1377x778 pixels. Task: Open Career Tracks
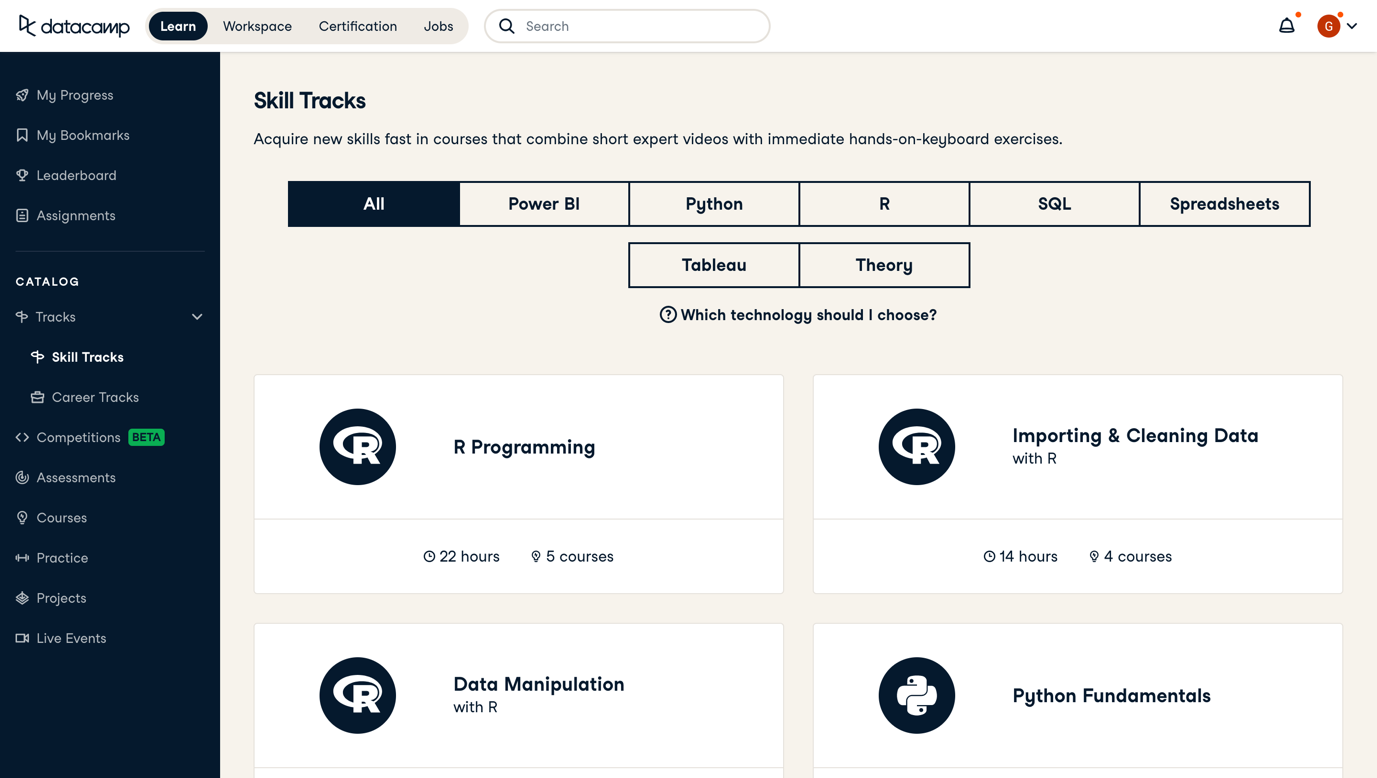pos(95,397)
